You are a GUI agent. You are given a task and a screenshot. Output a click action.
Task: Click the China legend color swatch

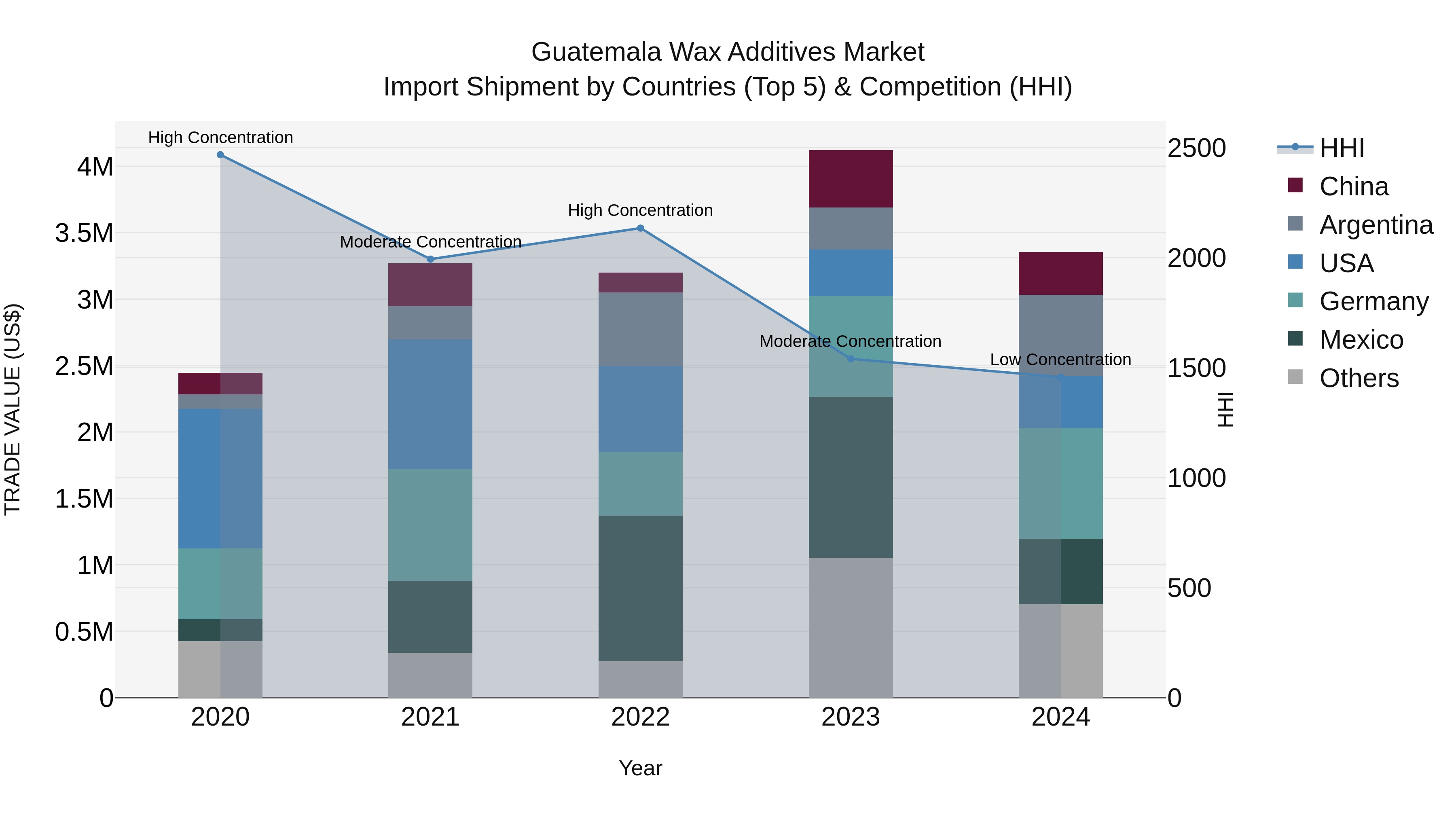1295,185
